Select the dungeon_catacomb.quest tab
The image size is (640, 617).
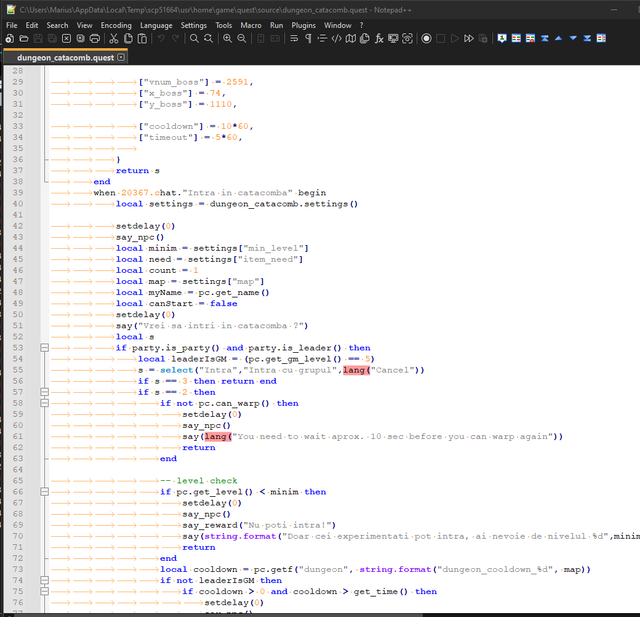[65, 58]
